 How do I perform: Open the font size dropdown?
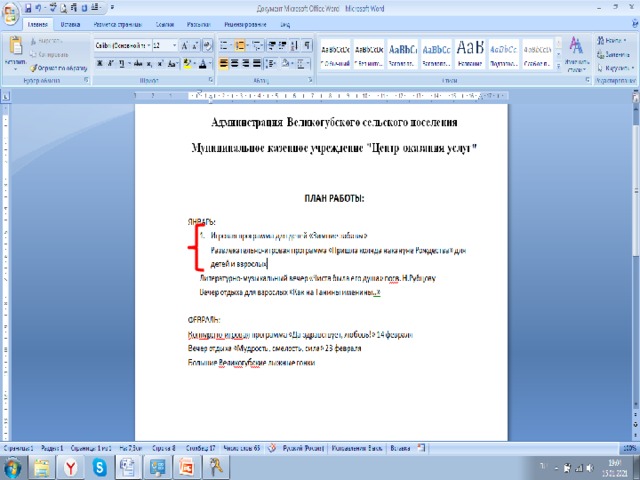coord(175,46)
